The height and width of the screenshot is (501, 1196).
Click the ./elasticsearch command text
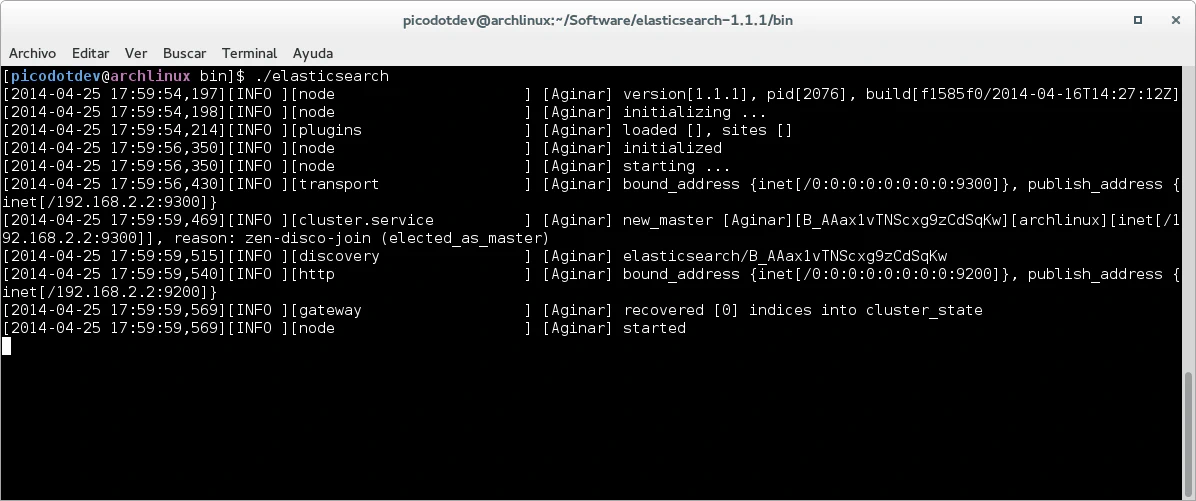point(322,76)
